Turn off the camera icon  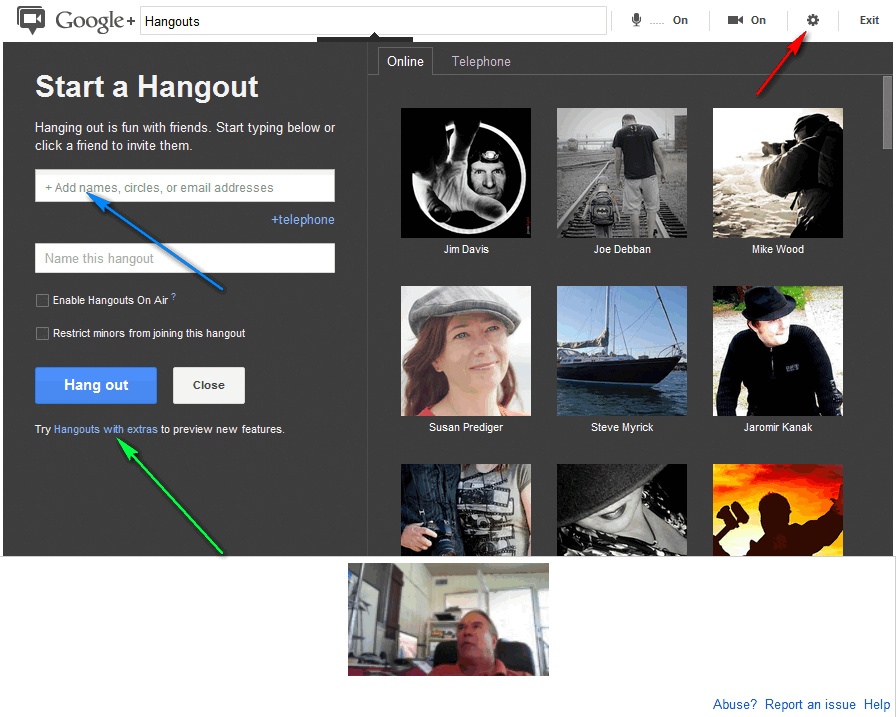click(x=736, y=20)
